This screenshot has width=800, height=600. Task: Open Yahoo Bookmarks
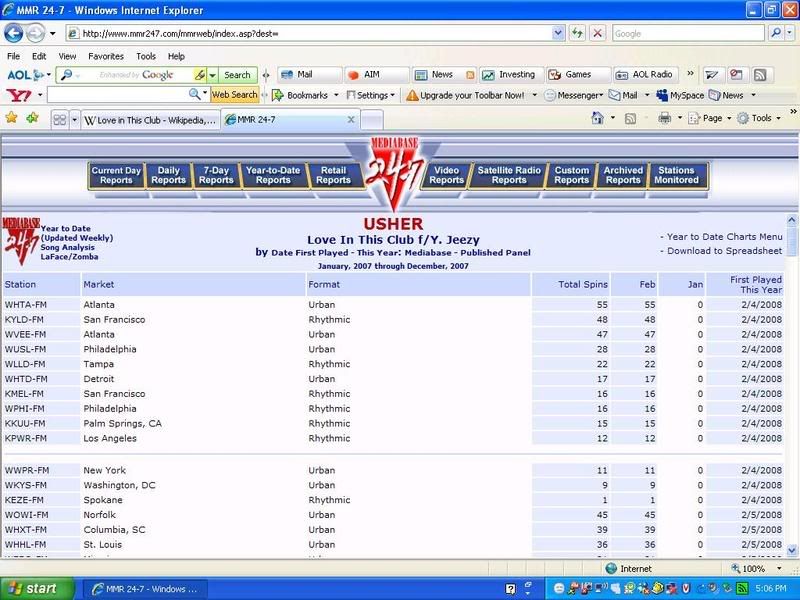point(301,95)
